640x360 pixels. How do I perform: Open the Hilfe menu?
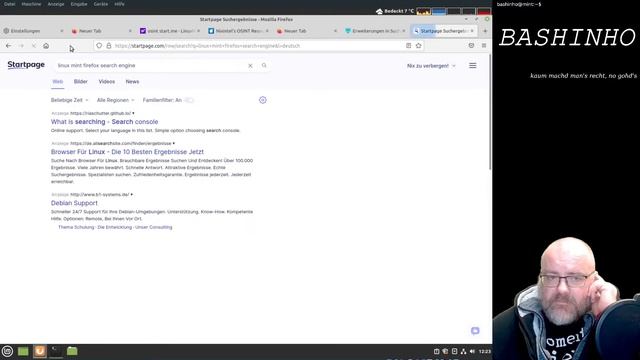click(x=120, y=4)
